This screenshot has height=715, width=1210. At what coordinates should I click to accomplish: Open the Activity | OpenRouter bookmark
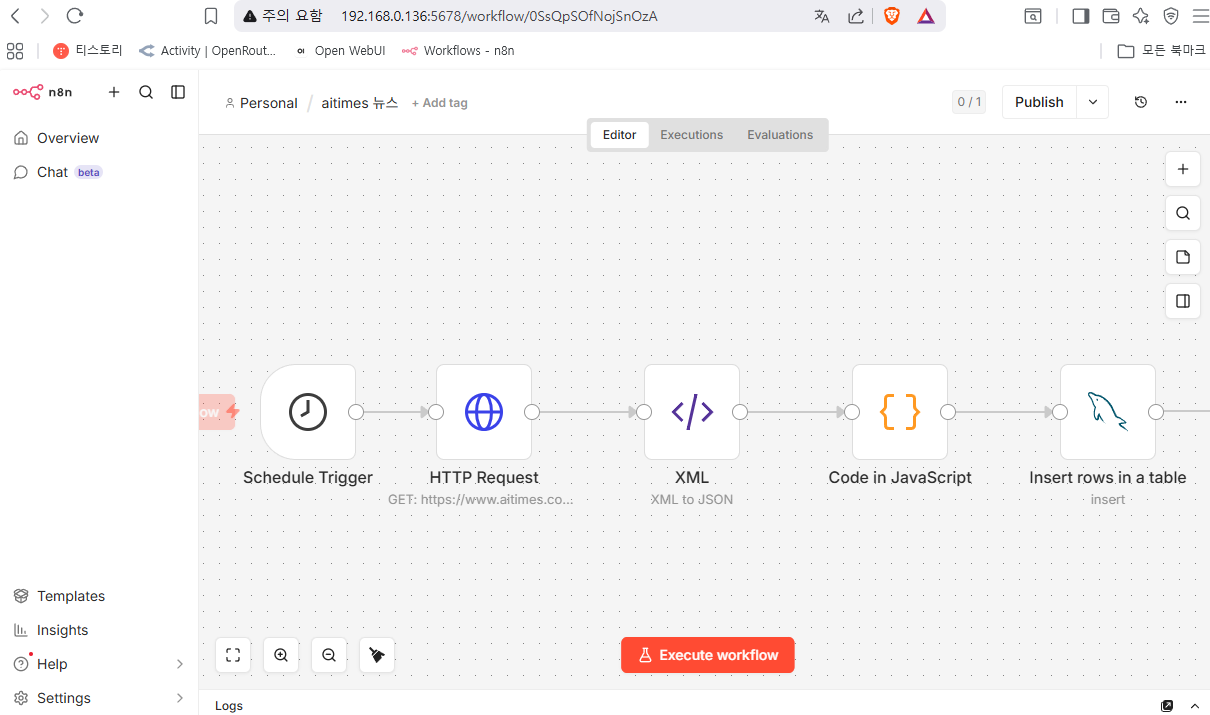(207, 50)
